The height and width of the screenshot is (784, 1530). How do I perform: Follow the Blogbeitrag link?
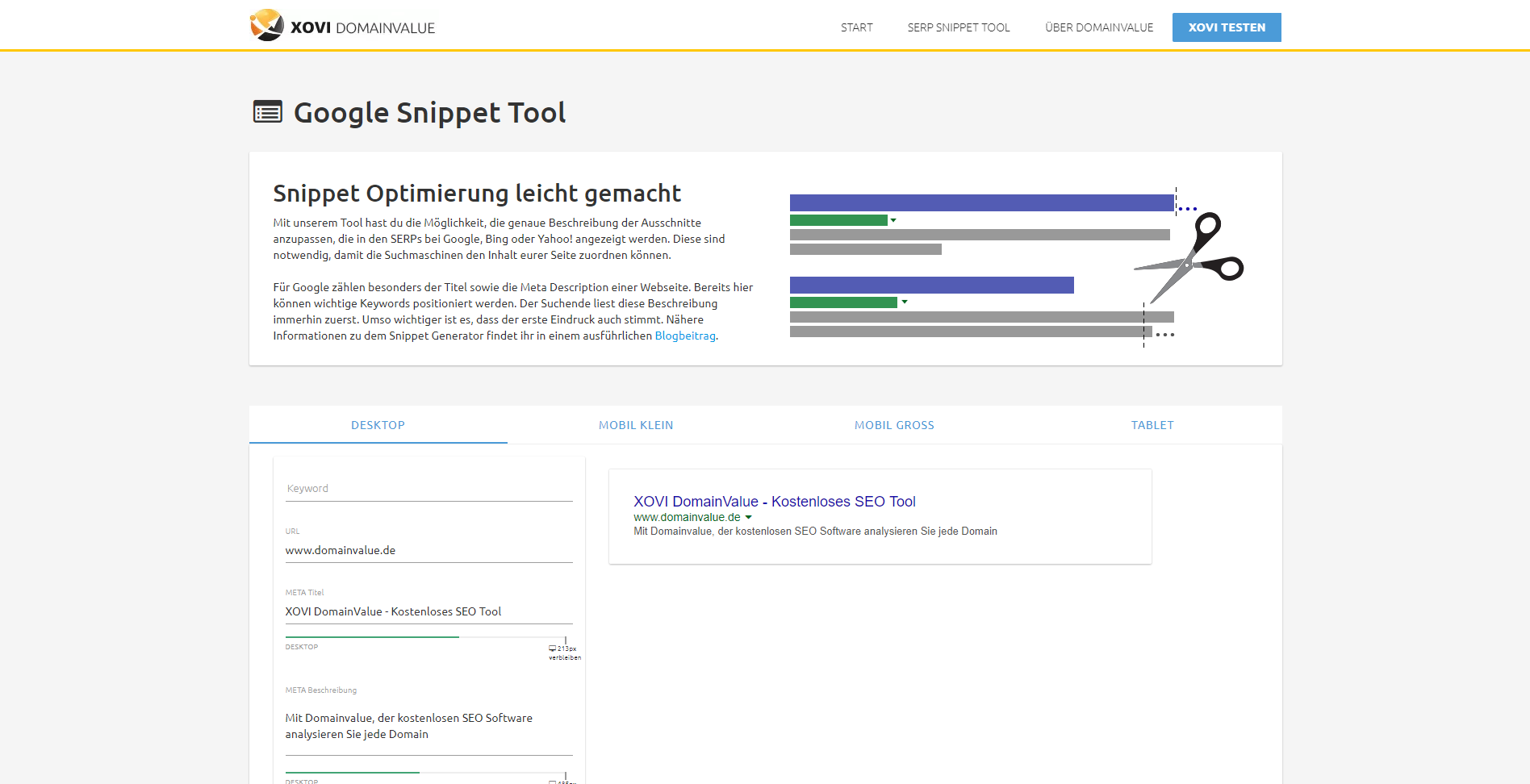[x=685, y=336]
